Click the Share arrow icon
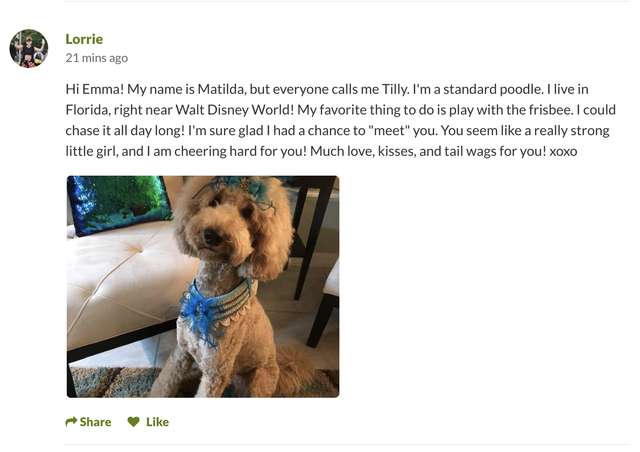This screenshot has height=452, width=640. [71, 421]
